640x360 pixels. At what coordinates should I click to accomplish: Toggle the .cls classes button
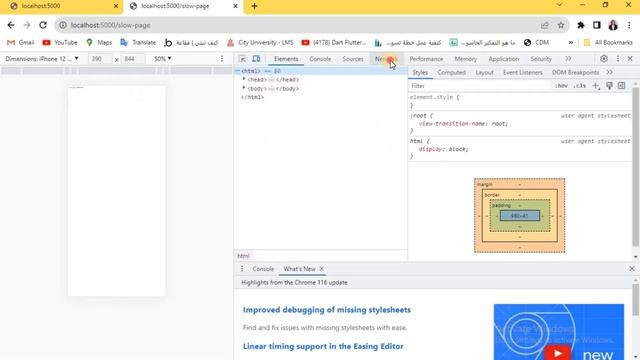point(580,86)
